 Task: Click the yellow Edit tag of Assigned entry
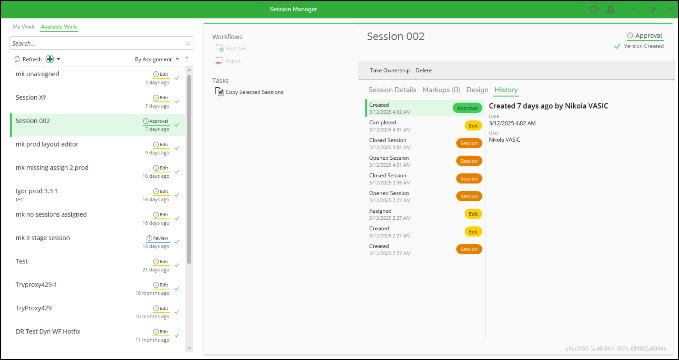point(473,214)
